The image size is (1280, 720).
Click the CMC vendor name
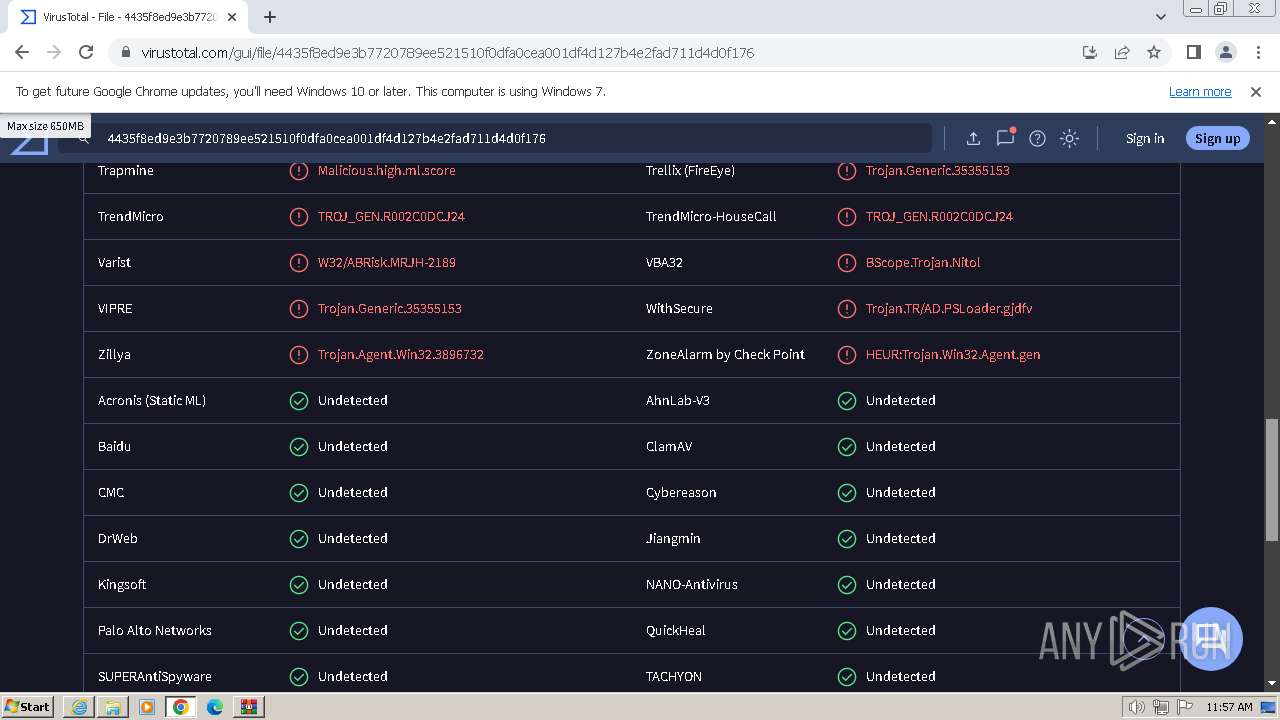[111, 492]
